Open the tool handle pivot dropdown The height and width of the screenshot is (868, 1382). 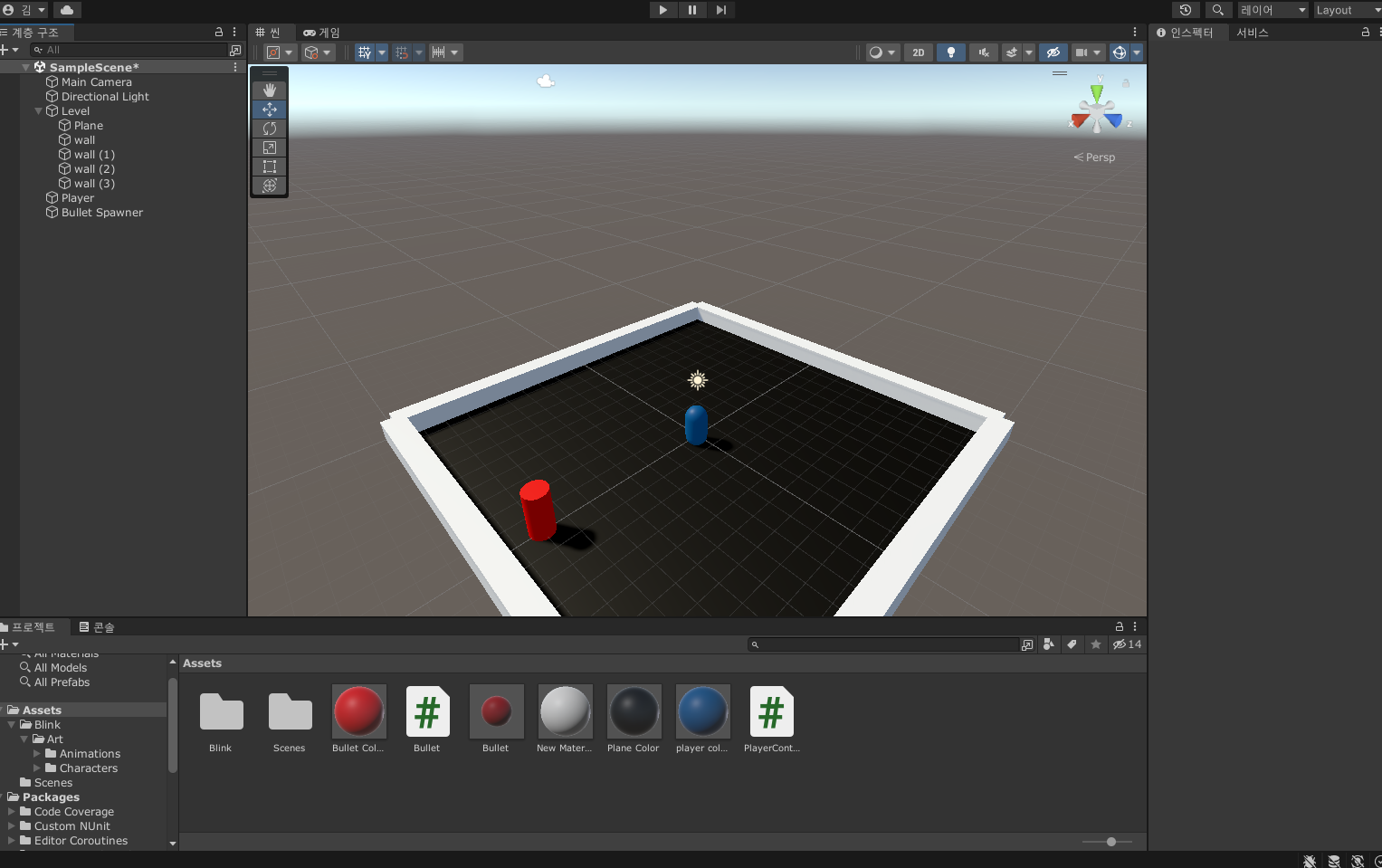click(x=280, y=52)
